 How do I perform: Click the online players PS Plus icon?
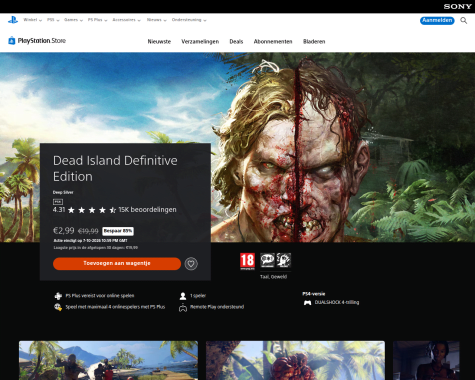click(58, 307)
